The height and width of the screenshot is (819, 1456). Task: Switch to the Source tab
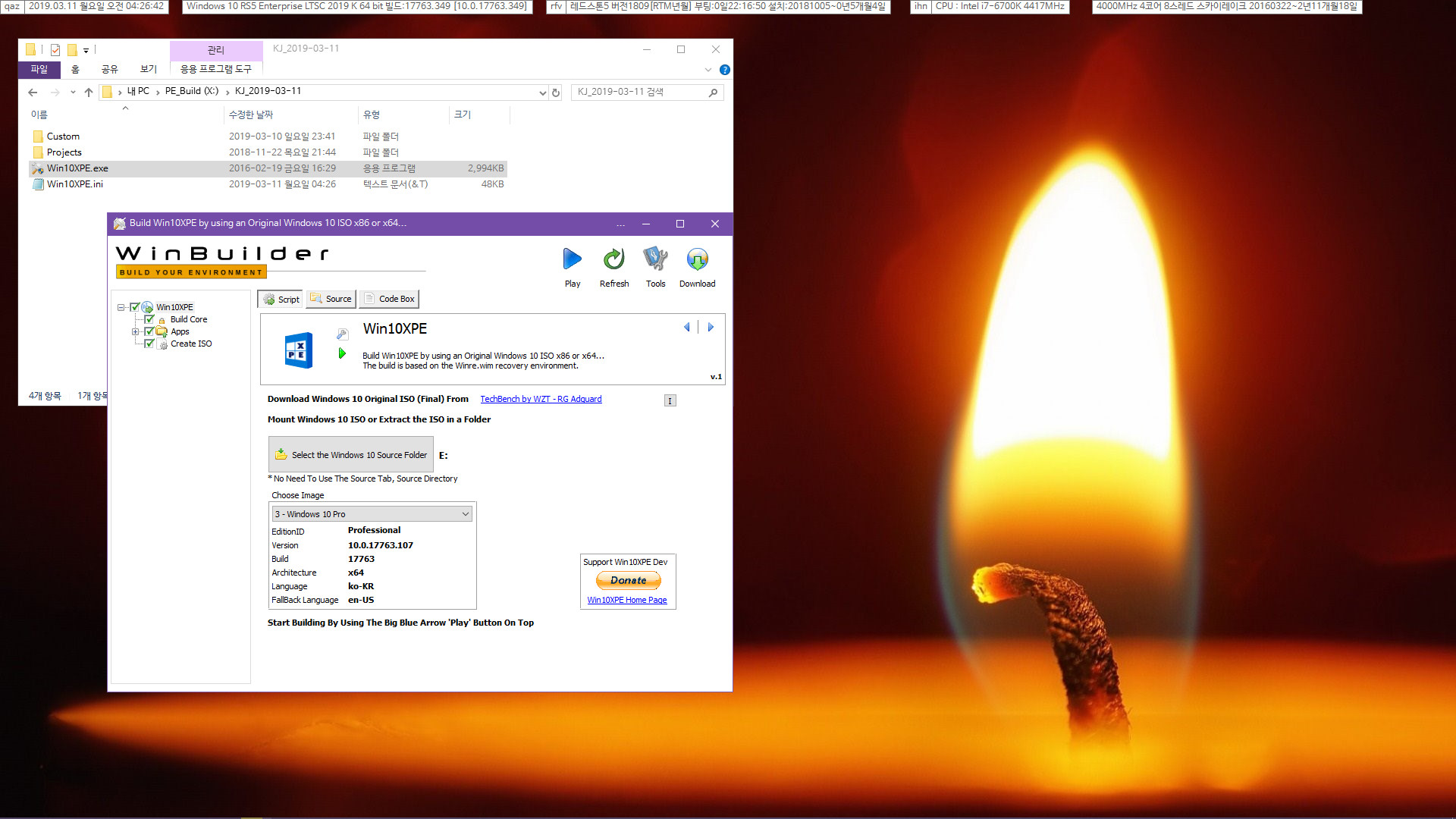(331, 299)
